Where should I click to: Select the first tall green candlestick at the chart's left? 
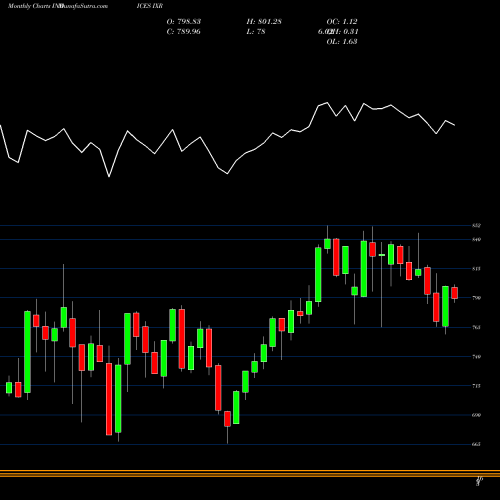(x=27, y=352)
